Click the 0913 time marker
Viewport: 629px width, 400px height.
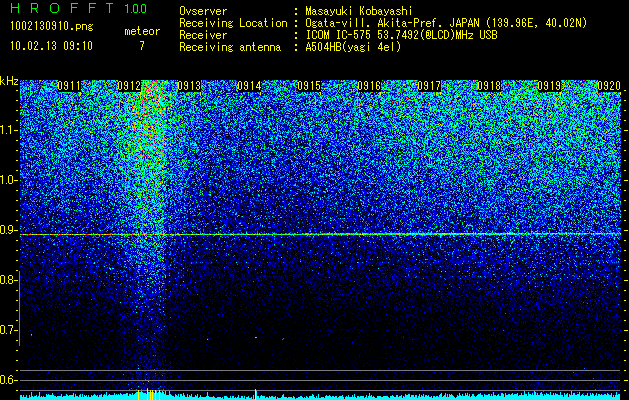(x=189, y=86)
